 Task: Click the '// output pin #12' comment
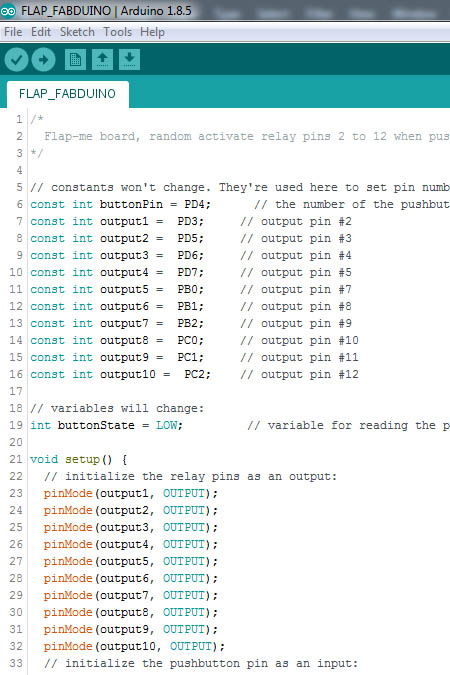(299, 375)
